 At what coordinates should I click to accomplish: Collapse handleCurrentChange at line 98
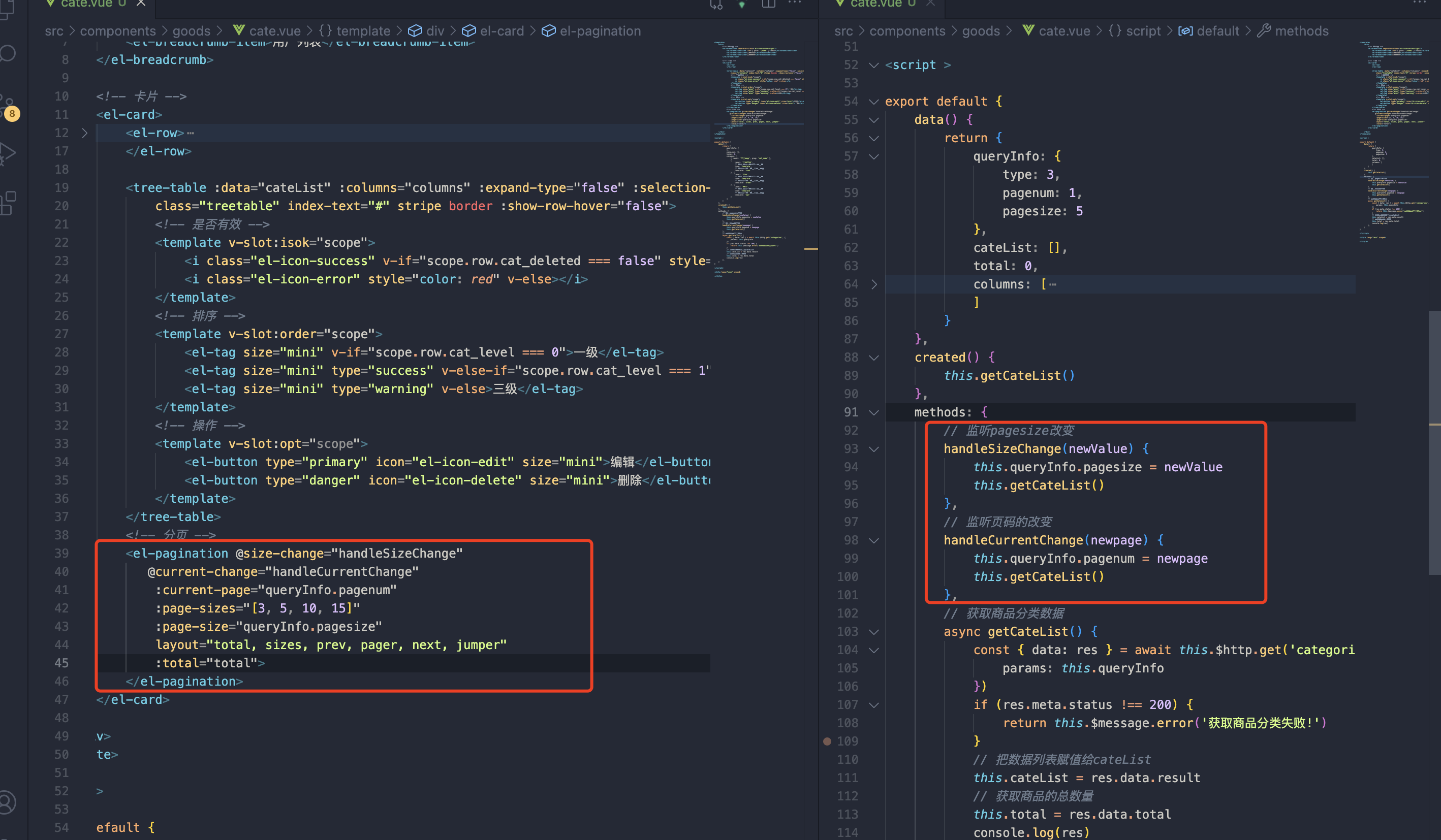pyautogui.click(x=874, y=540)
